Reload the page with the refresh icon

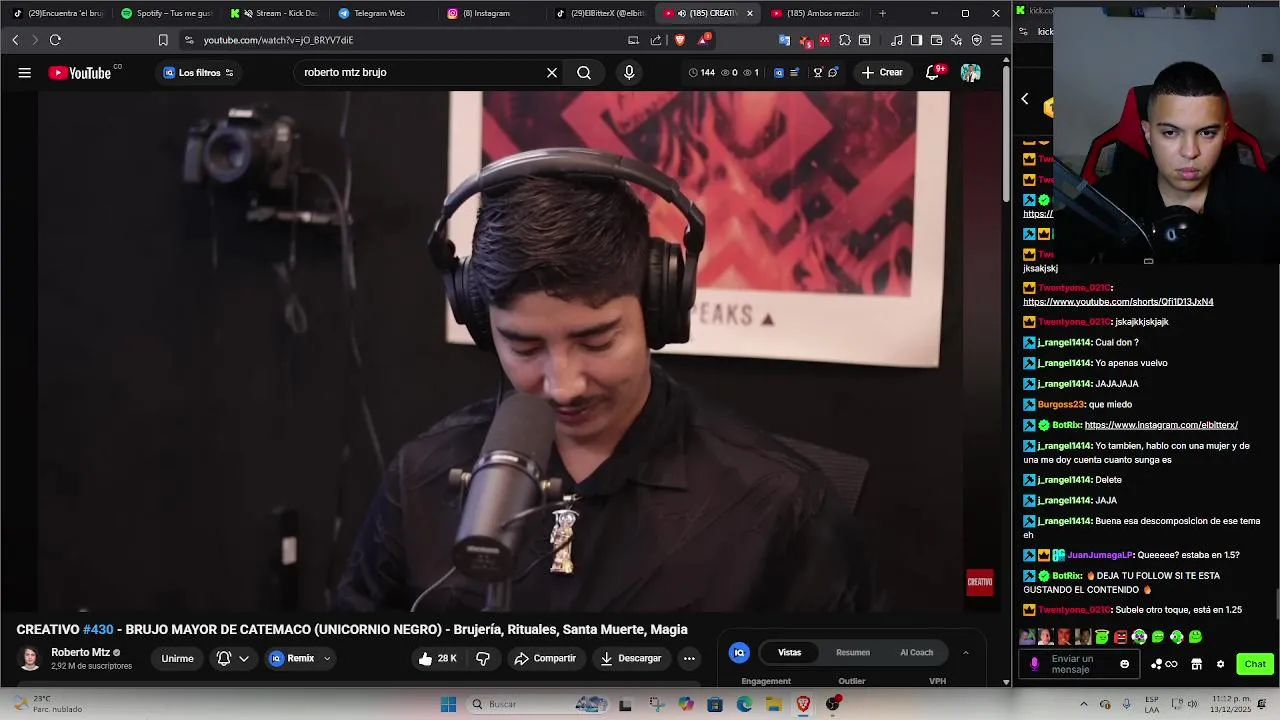pyautogui.click(x=55, y=40)
